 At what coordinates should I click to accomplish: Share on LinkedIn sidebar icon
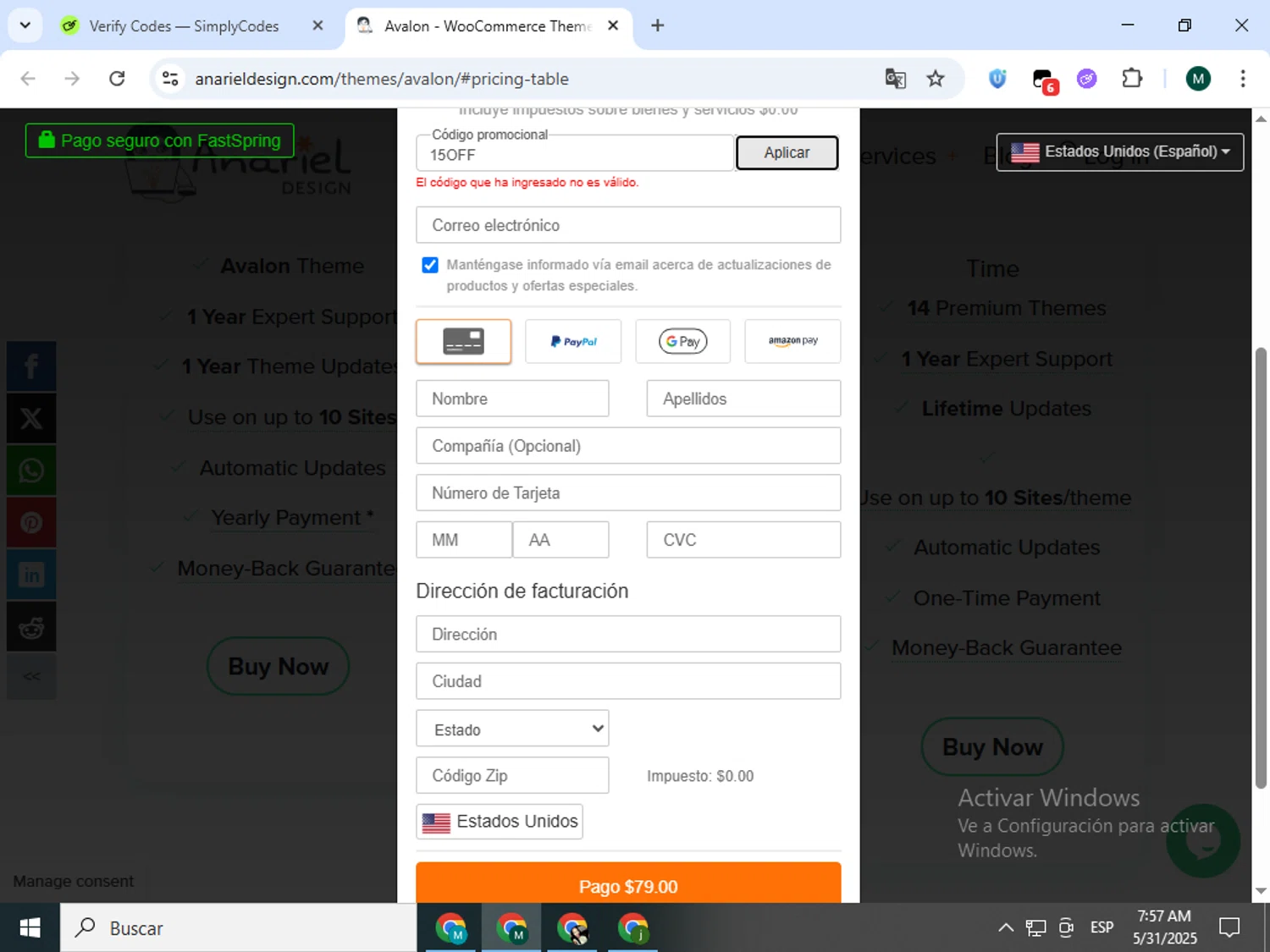[31, 575]
